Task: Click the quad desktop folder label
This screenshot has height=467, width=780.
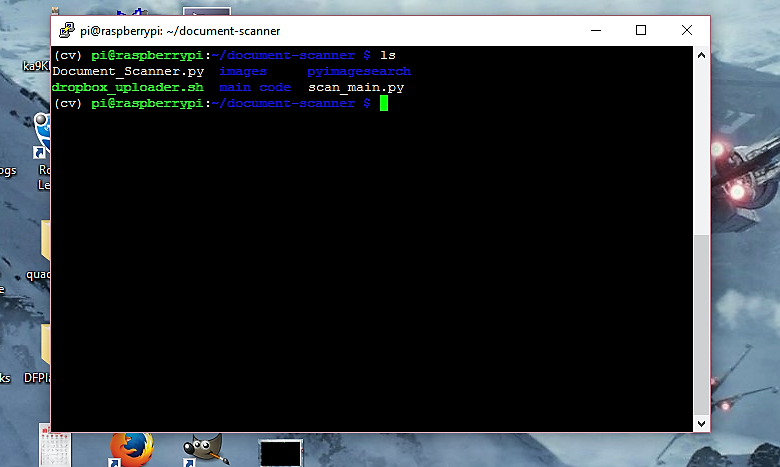Action: (x=38, y=275)
